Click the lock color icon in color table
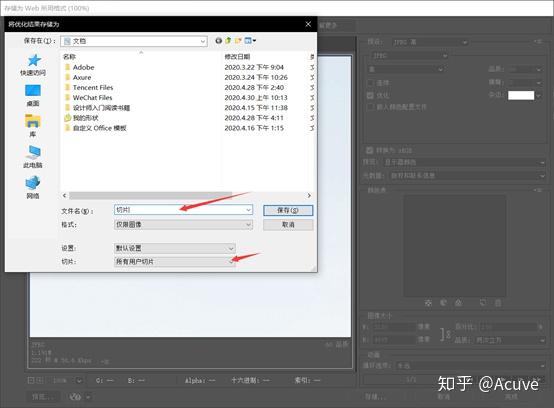Screen dimensions: 554x408 coord(458,303)
